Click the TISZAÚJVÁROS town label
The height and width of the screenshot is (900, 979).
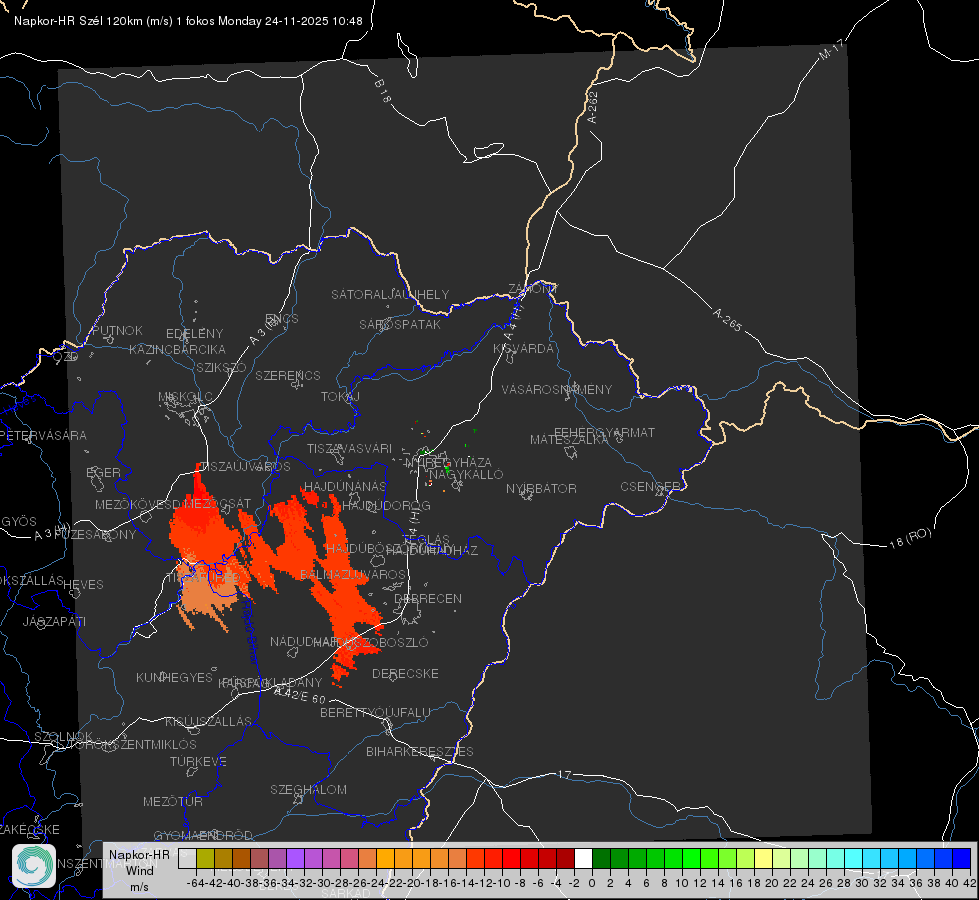tap(245, 467)
